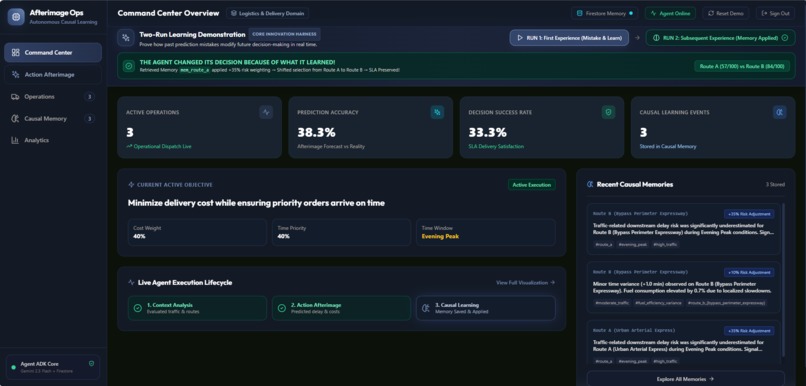Screen dimensions: 806x386
Task: Click the Recent Causal Memories scrollbar
Action: (x=783, y=280)
